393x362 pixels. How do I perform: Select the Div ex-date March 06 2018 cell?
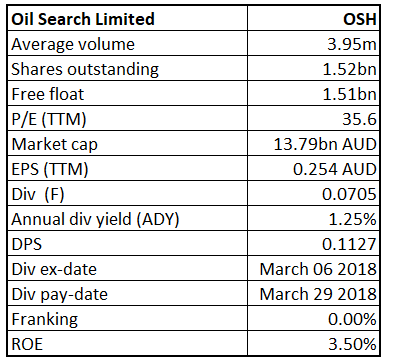313,269
